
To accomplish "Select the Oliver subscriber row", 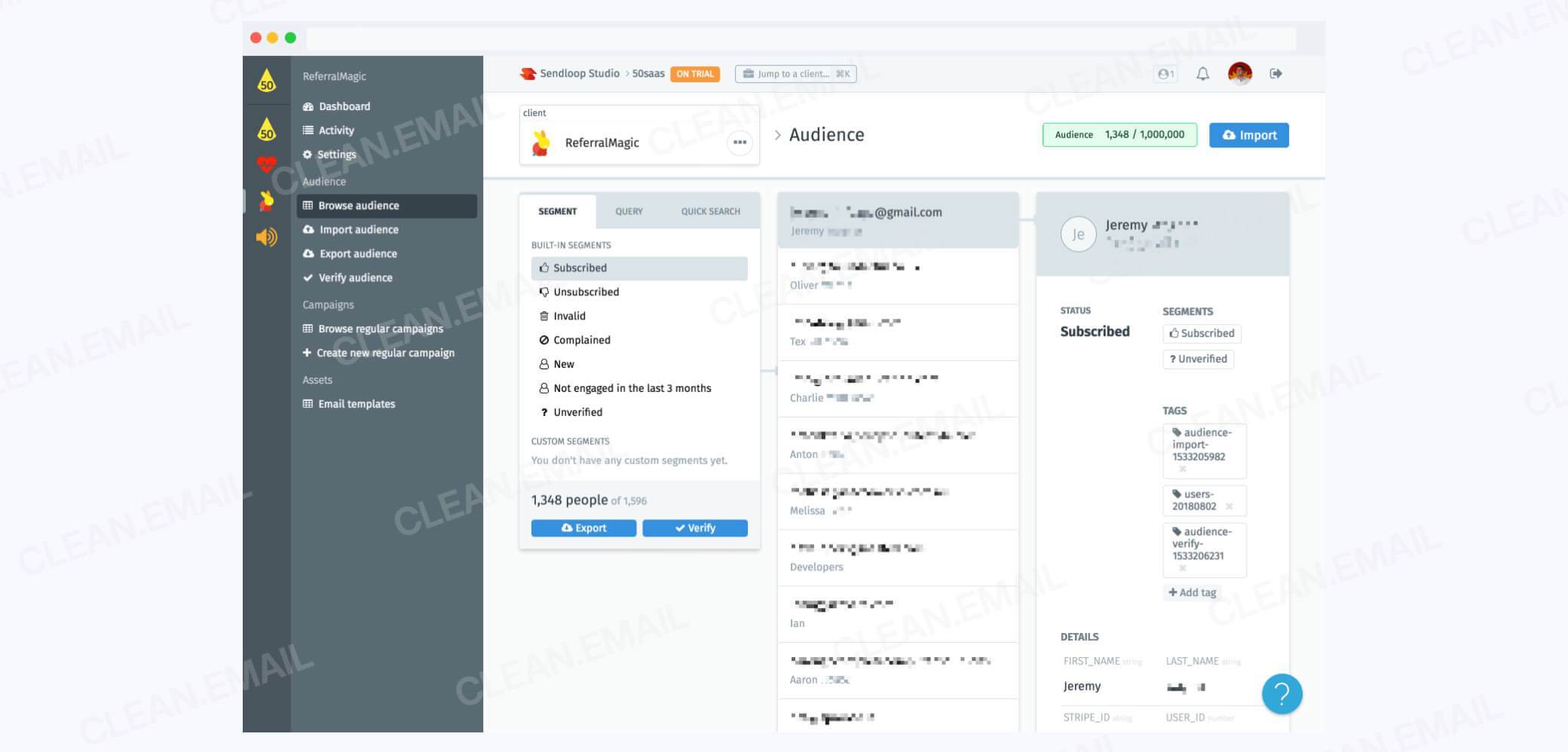I will click(x=898, y=277).
